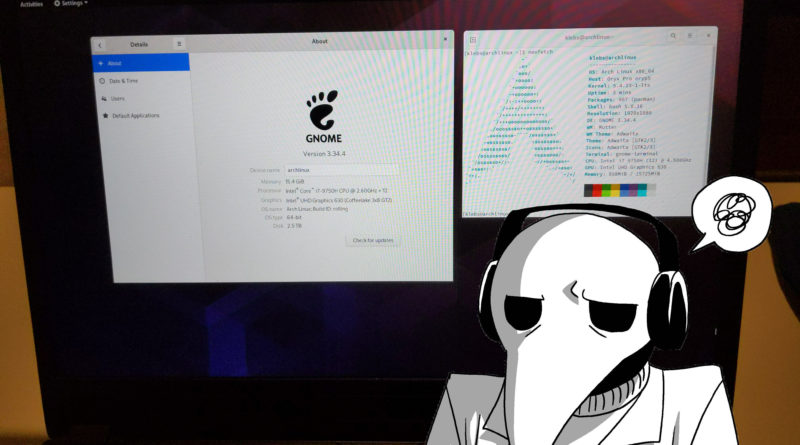Click the terminal window title text
This screenshot has width=800, height=445.
pyautogui.click(x=588, y=37)
